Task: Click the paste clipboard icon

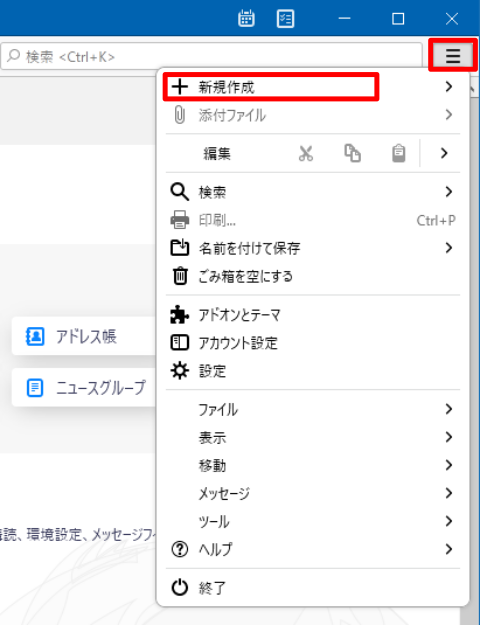Action: (399, 153)
